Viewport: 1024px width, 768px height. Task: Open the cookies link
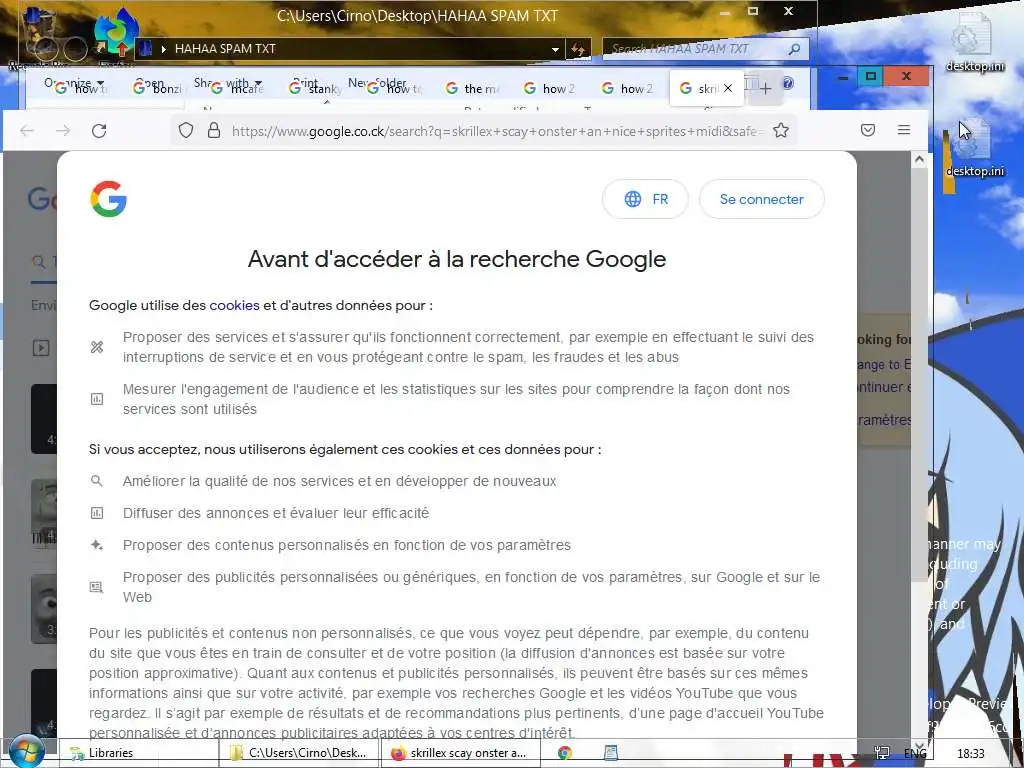click(234, 305)
